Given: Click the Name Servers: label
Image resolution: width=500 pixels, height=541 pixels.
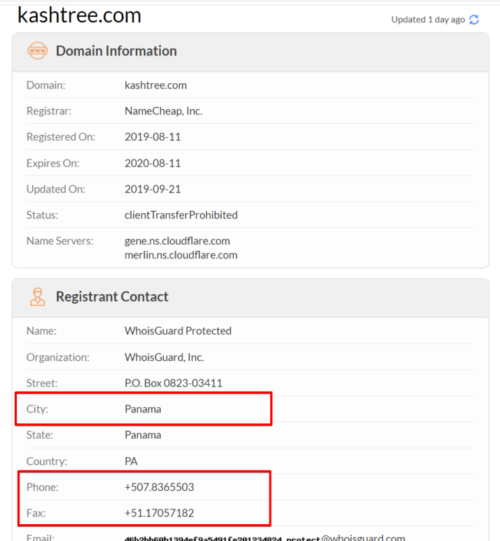Looking at the screenshot, I should pyautogui.click(x=60, y=241).
